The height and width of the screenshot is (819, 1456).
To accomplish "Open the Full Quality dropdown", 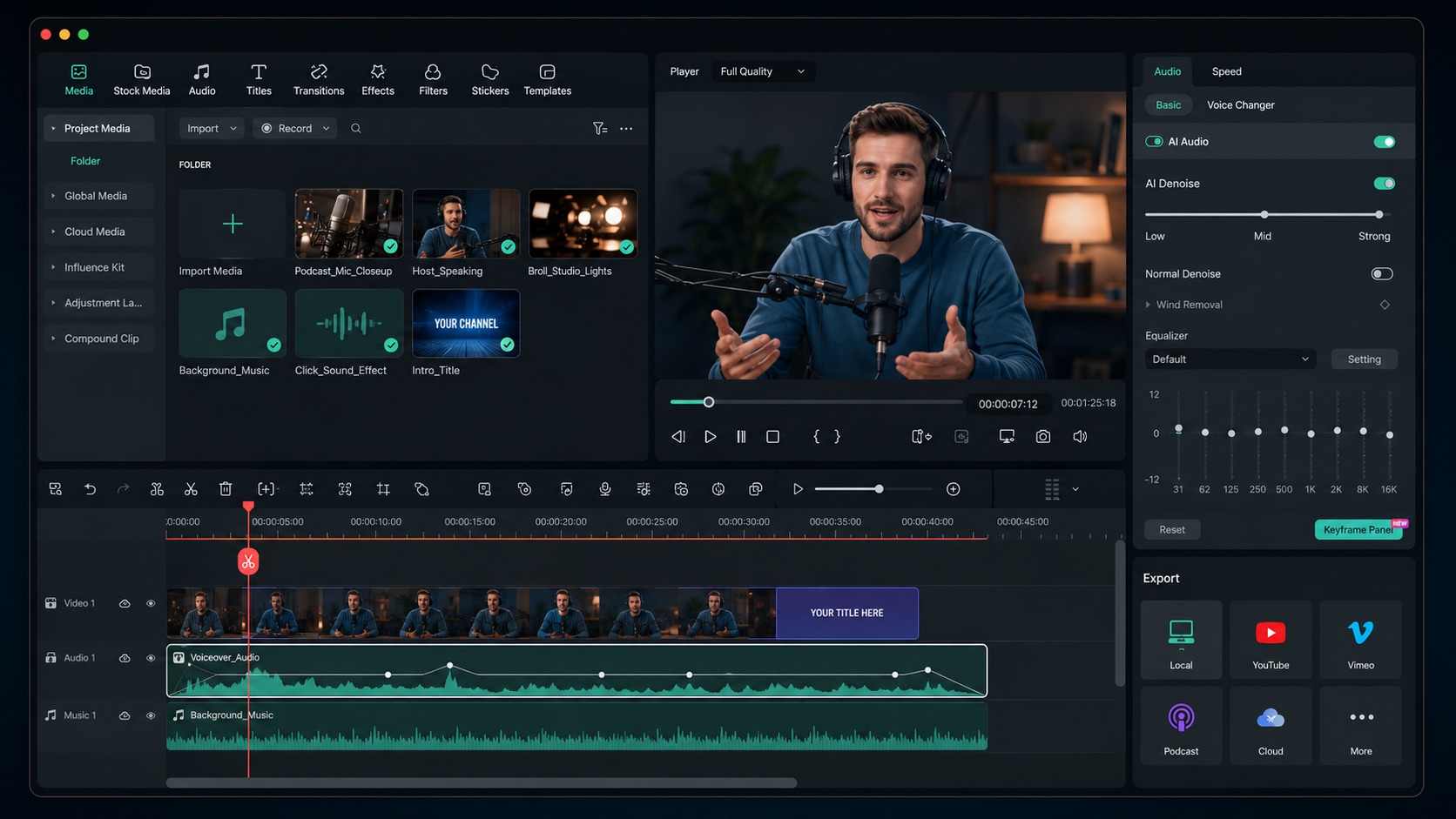I will tap(764, 71).
